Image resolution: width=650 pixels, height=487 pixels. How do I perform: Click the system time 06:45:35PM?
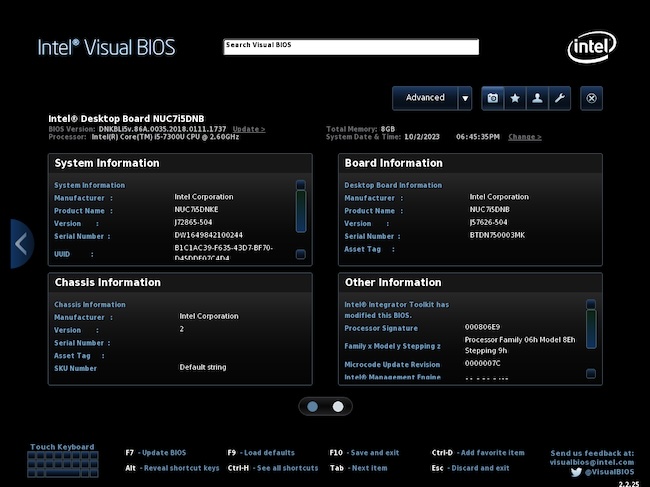478,137
